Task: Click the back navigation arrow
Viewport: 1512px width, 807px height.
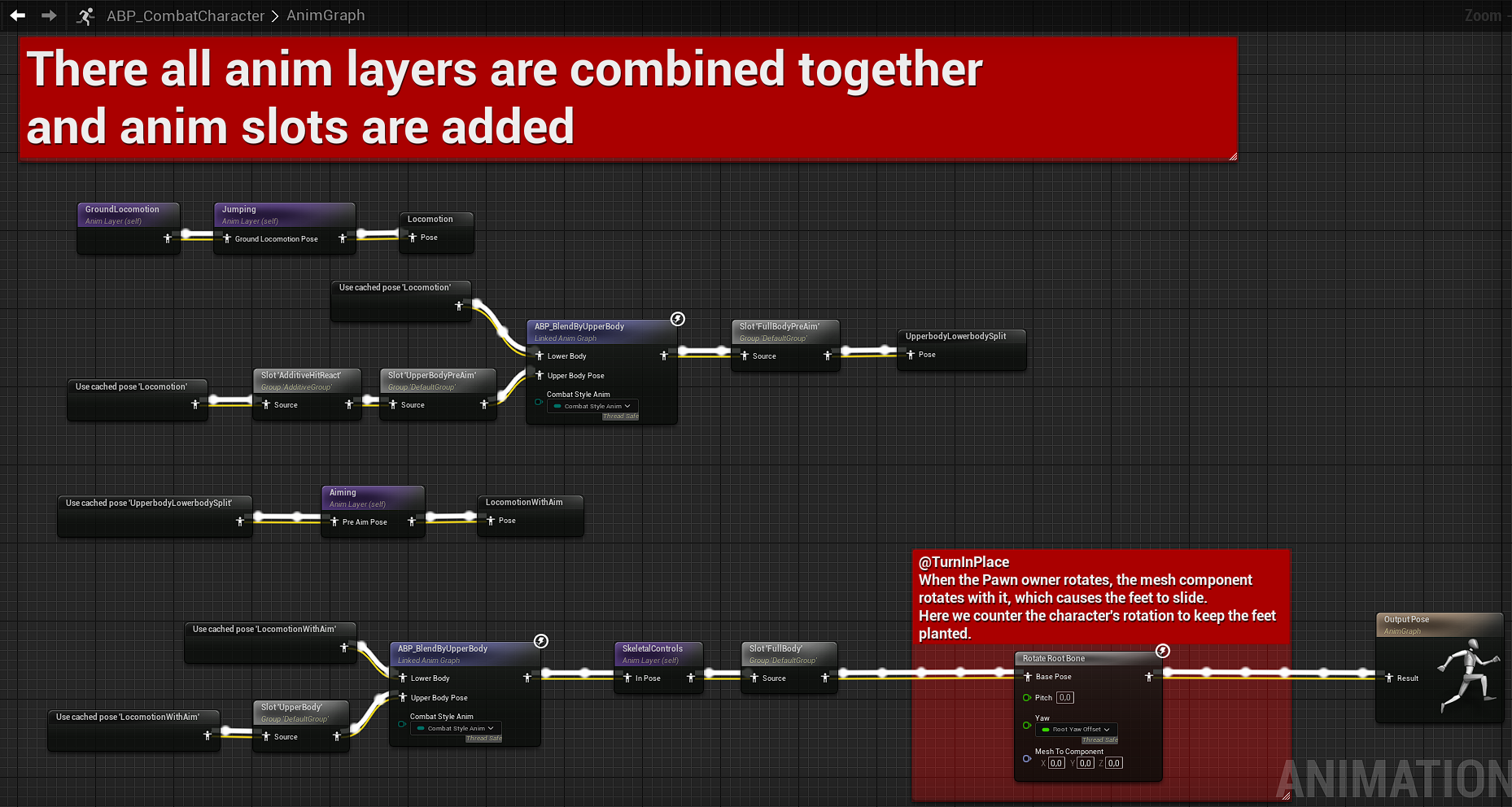Action: click(17, 15)
